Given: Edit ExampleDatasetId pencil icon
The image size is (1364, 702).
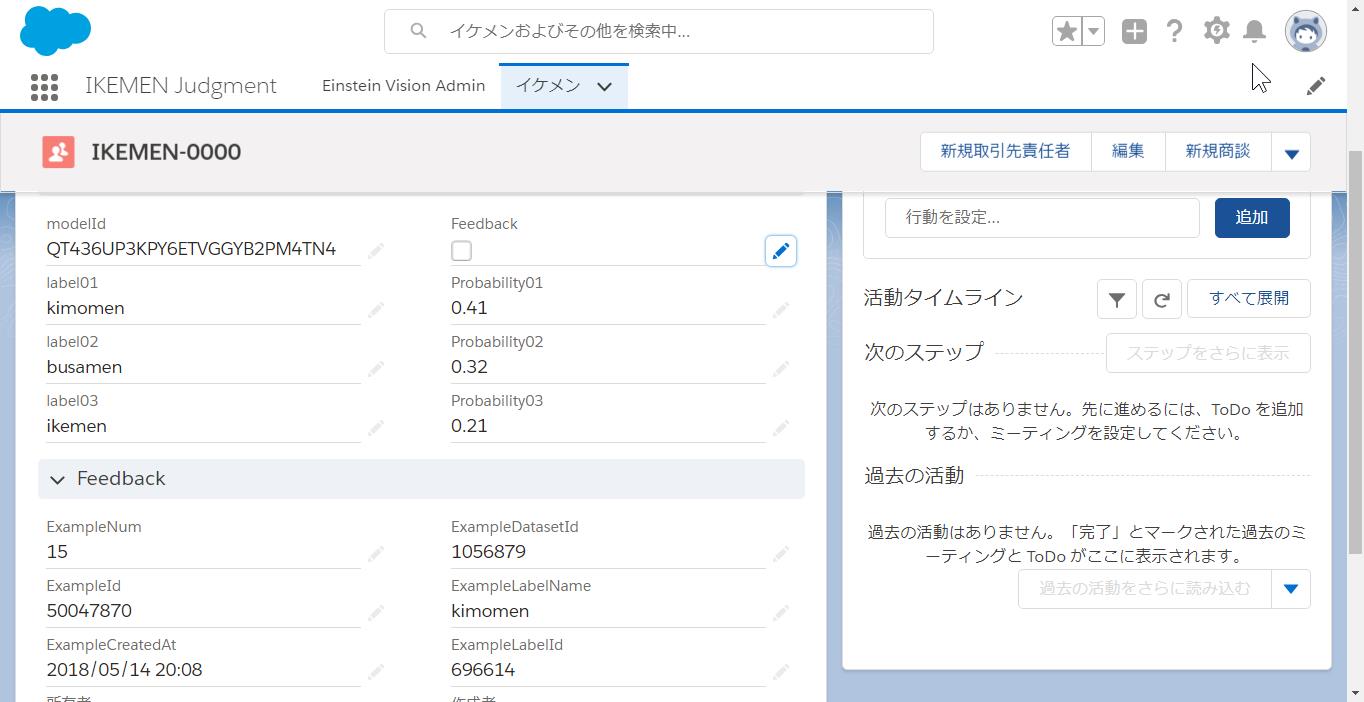Looking at the screenshot, I should point(780,553).
